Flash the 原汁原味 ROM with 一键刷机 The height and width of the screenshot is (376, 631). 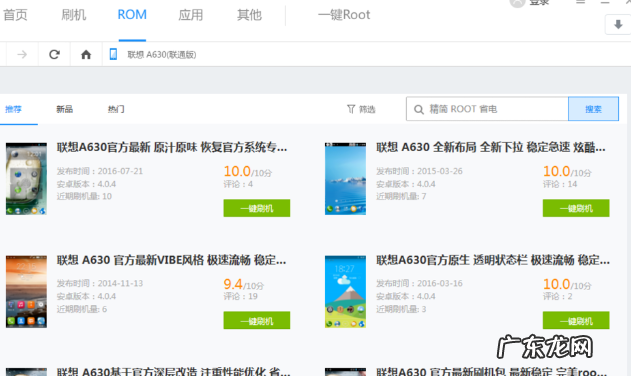pos(257,208)
